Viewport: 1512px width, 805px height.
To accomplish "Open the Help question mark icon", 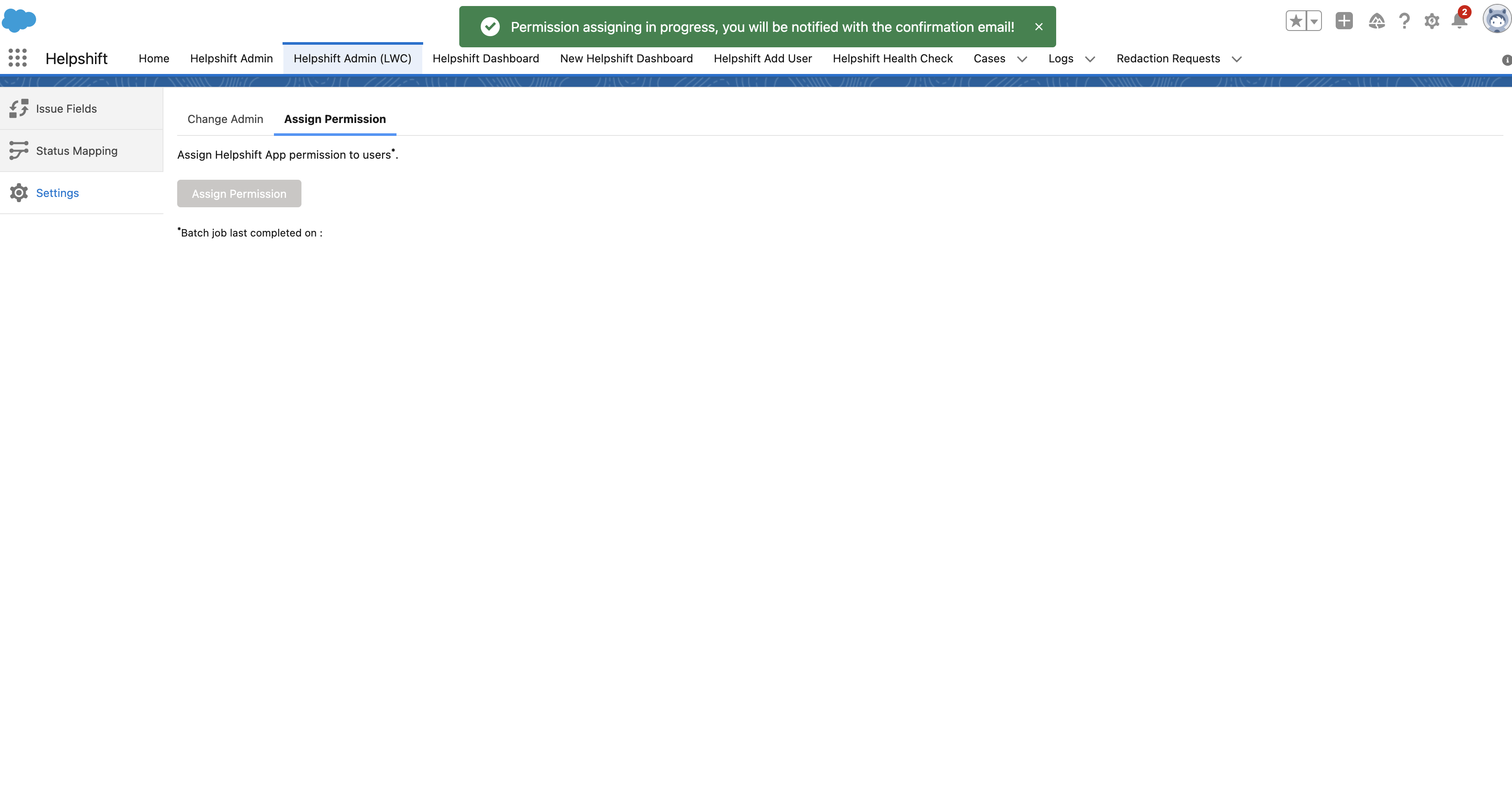I will pyautogui.click(x=1404, y=21).
